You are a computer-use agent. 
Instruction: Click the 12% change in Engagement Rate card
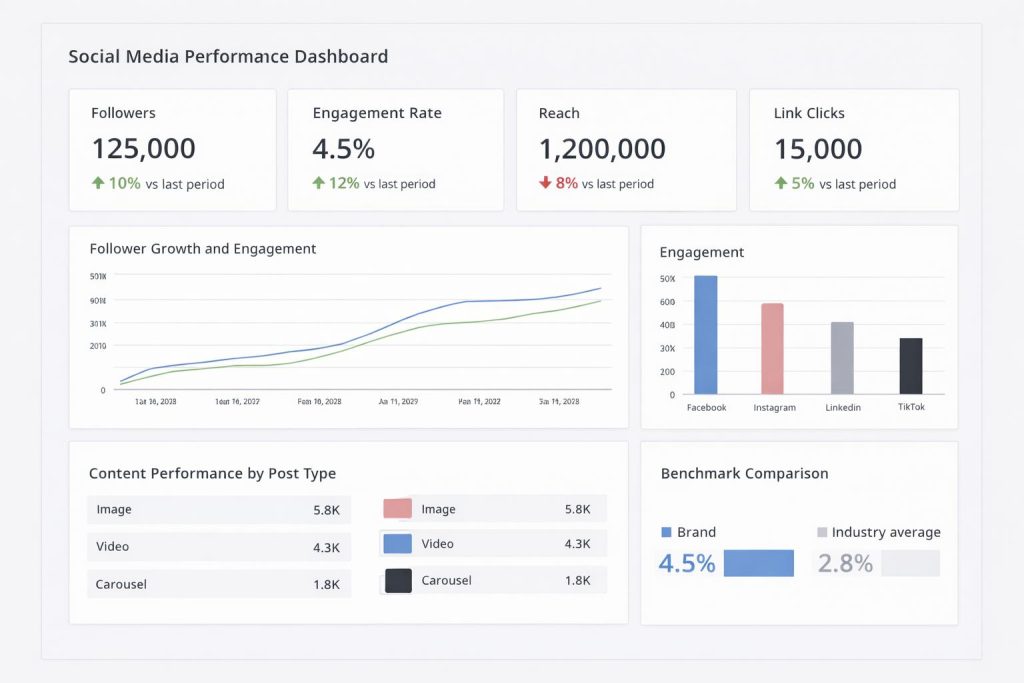(344, 183)
